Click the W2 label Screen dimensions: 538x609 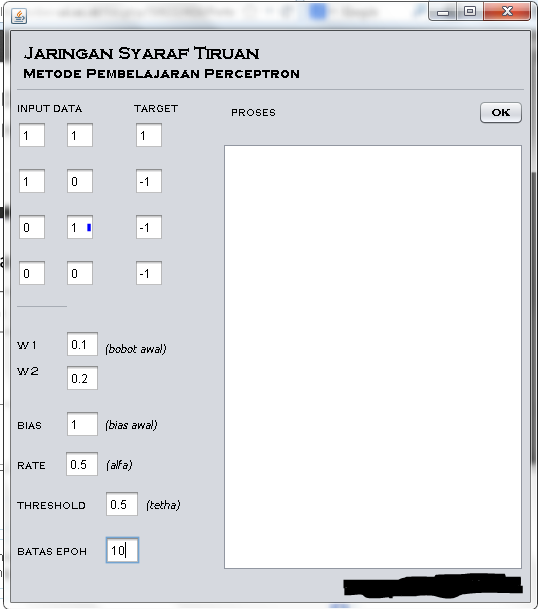28,371
